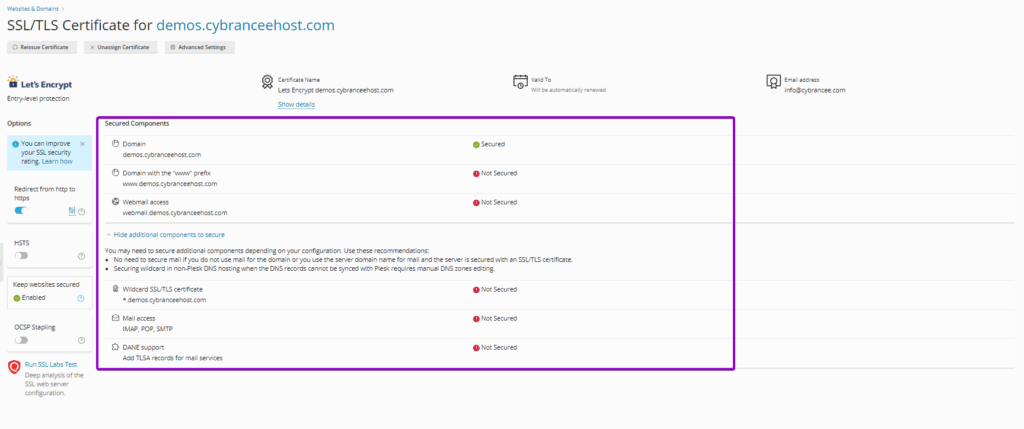Open redirect settings sliders icon

pyautogui.click(x=72, y=211)
